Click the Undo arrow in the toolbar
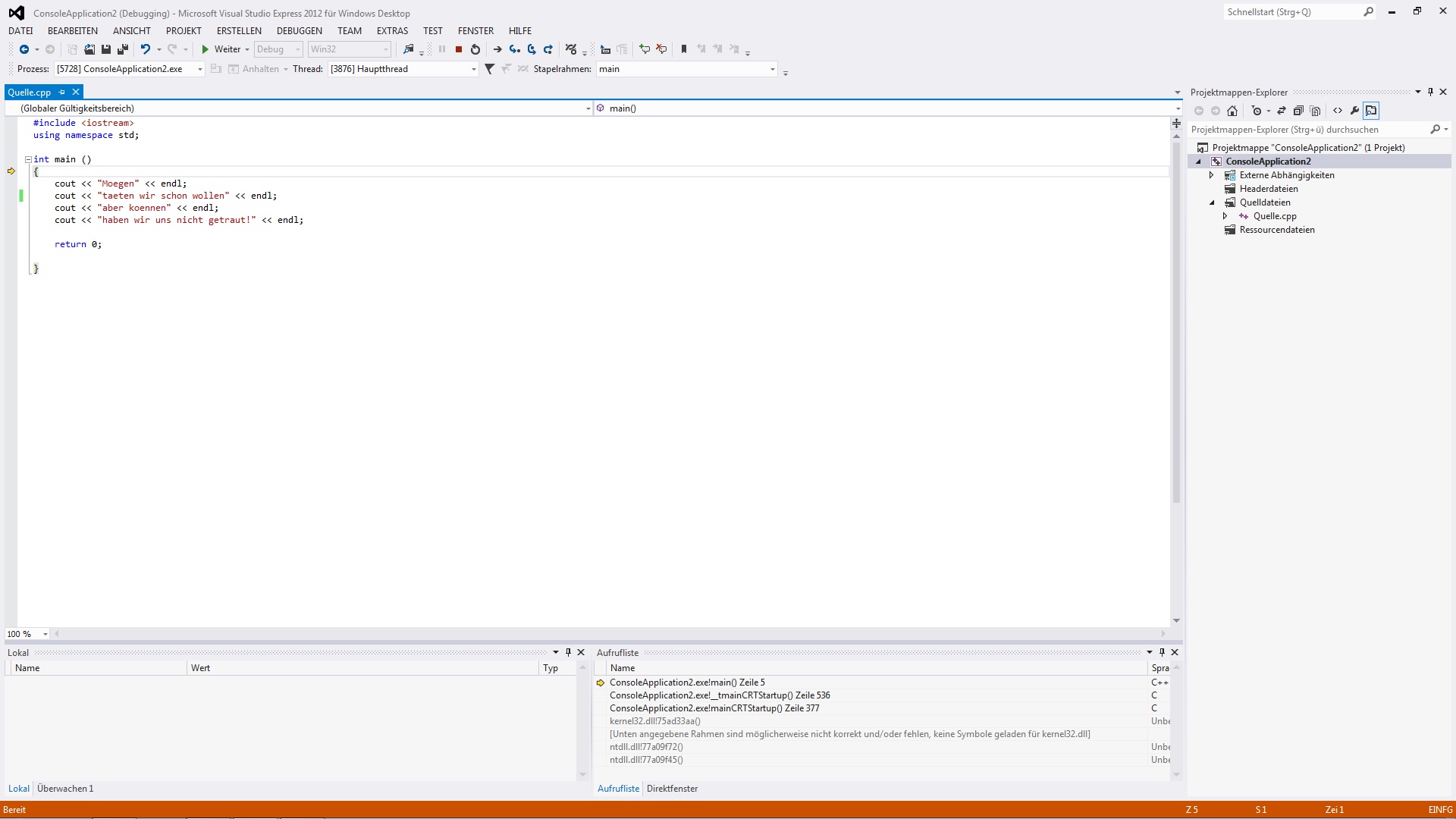 [145, 49]
